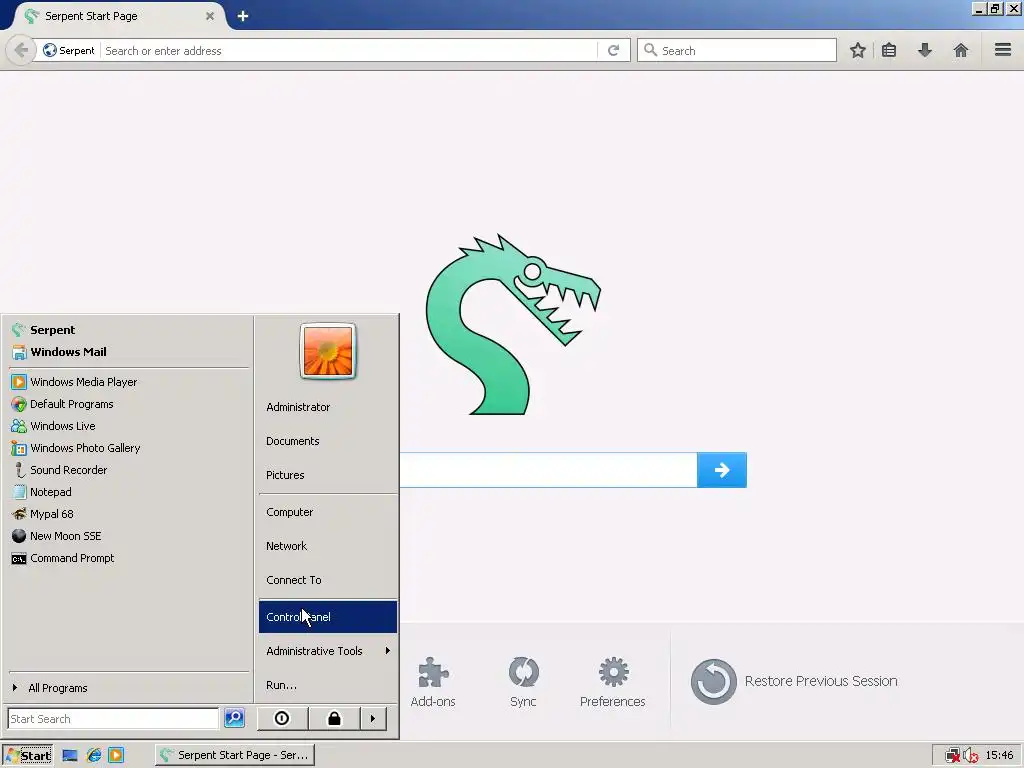Show bookmarks list icon in toolbar
Image resolution: width=1024 pixels, height=768 pixels.
889,50
